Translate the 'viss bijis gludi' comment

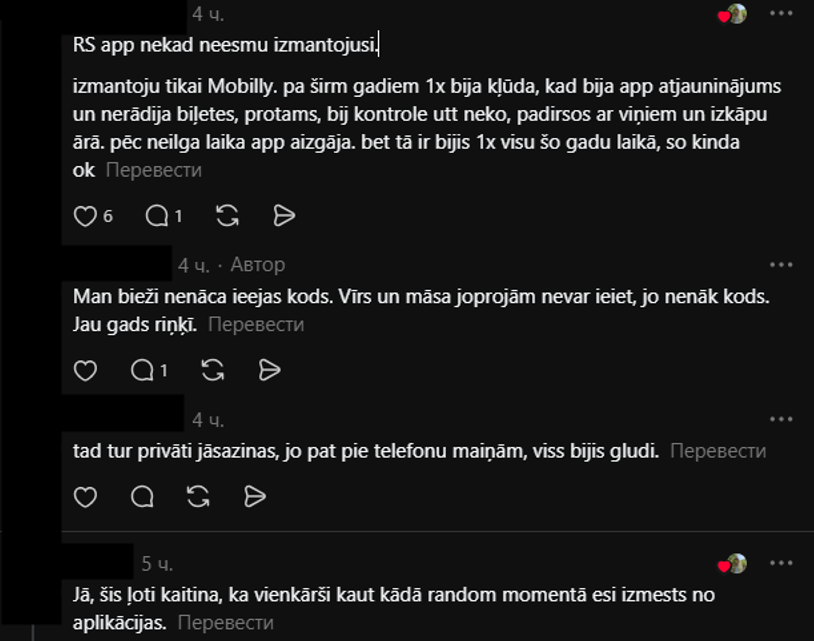pyautogui.click(x=718, y=451)
